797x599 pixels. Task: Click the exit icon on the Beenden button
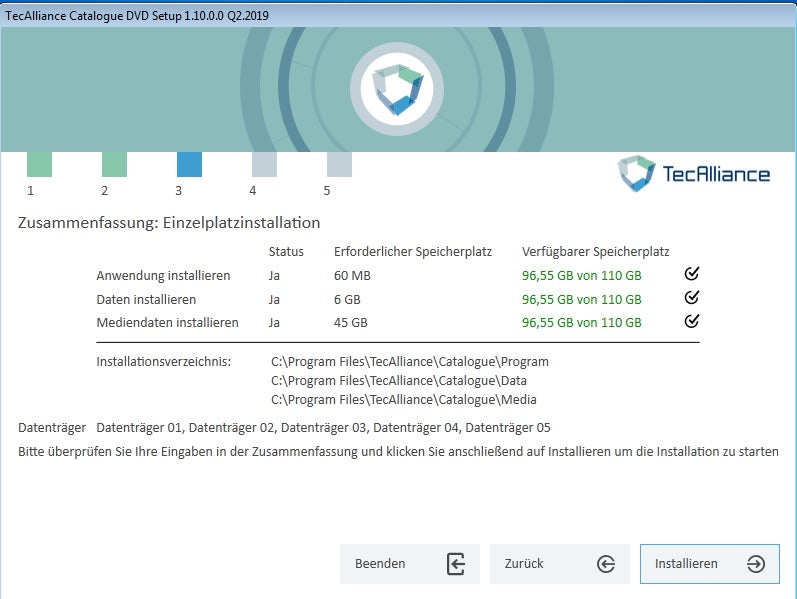tap(456, 564)
